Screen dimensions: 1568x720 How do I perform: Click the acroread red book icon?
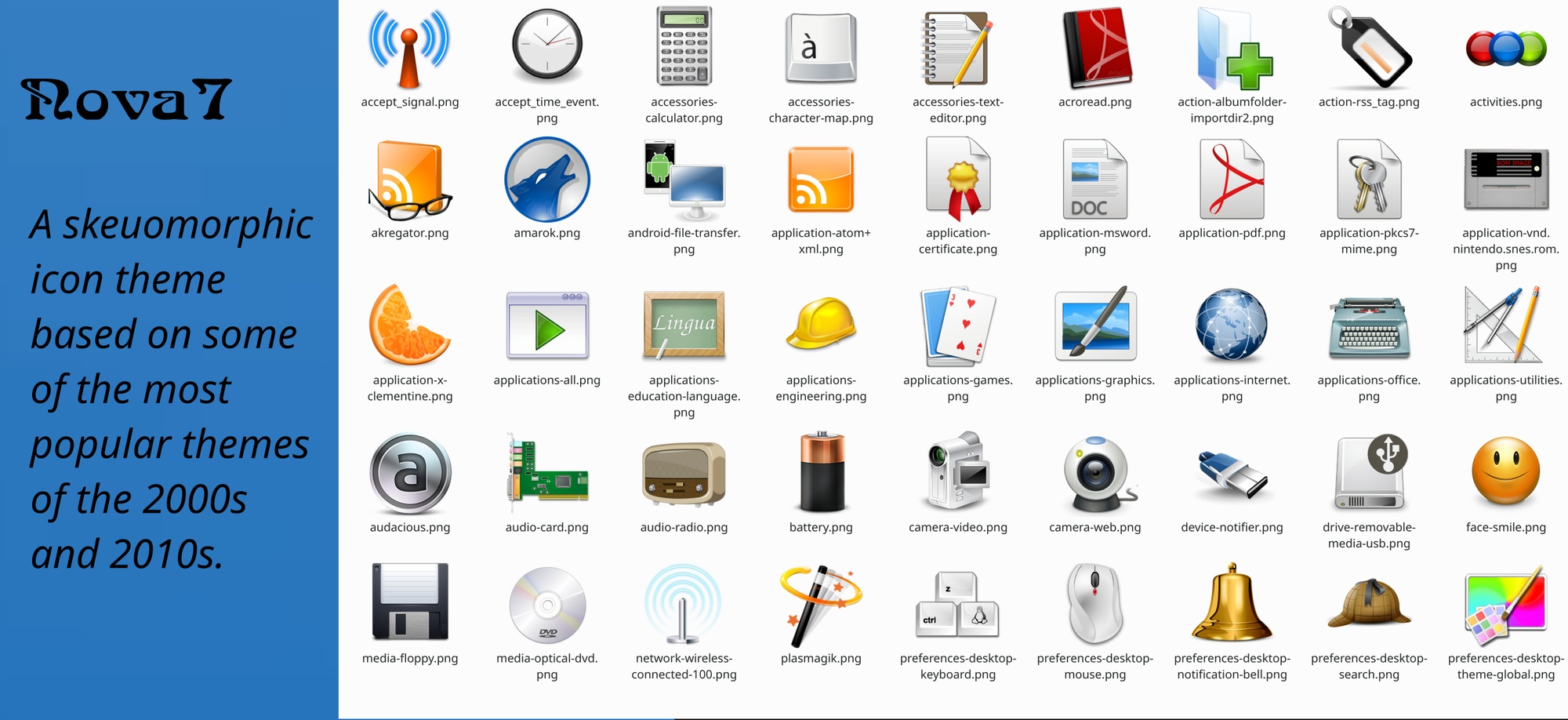pos(1095,49)
